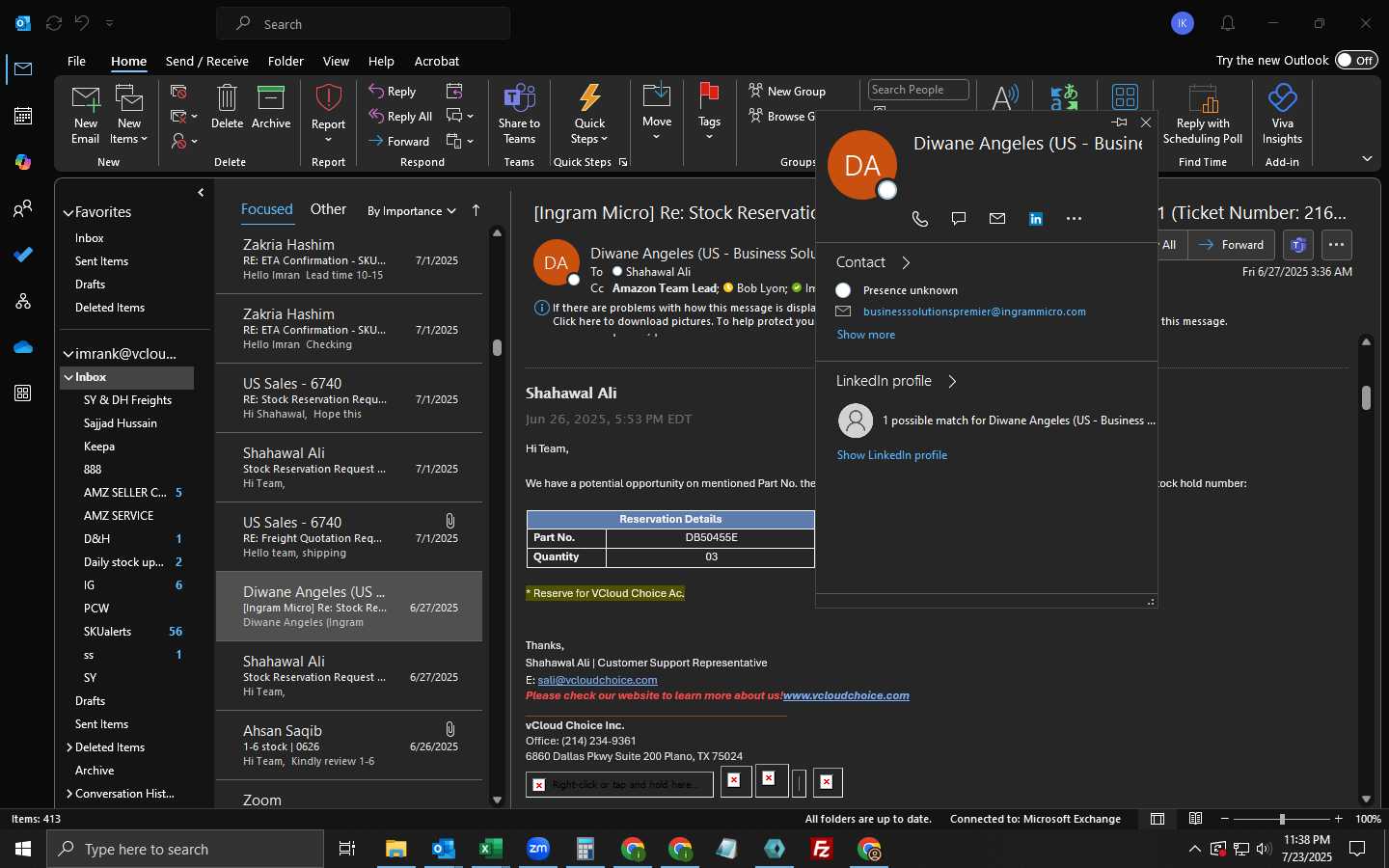Click New Group in ribbon
This screenshot has height=868, width=1389.
(787, 91)
